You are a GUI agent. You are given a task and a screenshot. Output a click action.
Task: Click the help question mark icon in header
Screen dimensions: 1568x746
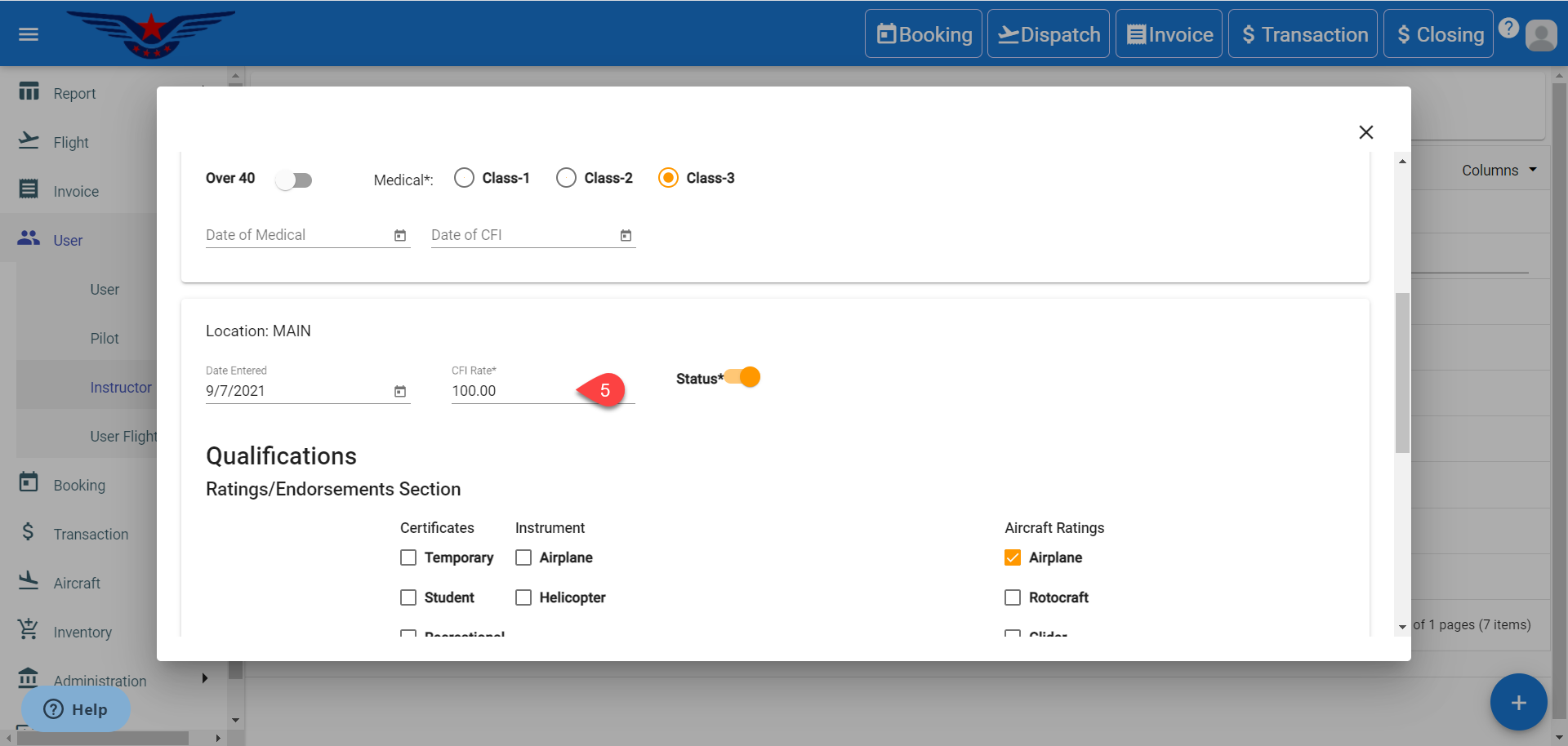(1508, 29)
